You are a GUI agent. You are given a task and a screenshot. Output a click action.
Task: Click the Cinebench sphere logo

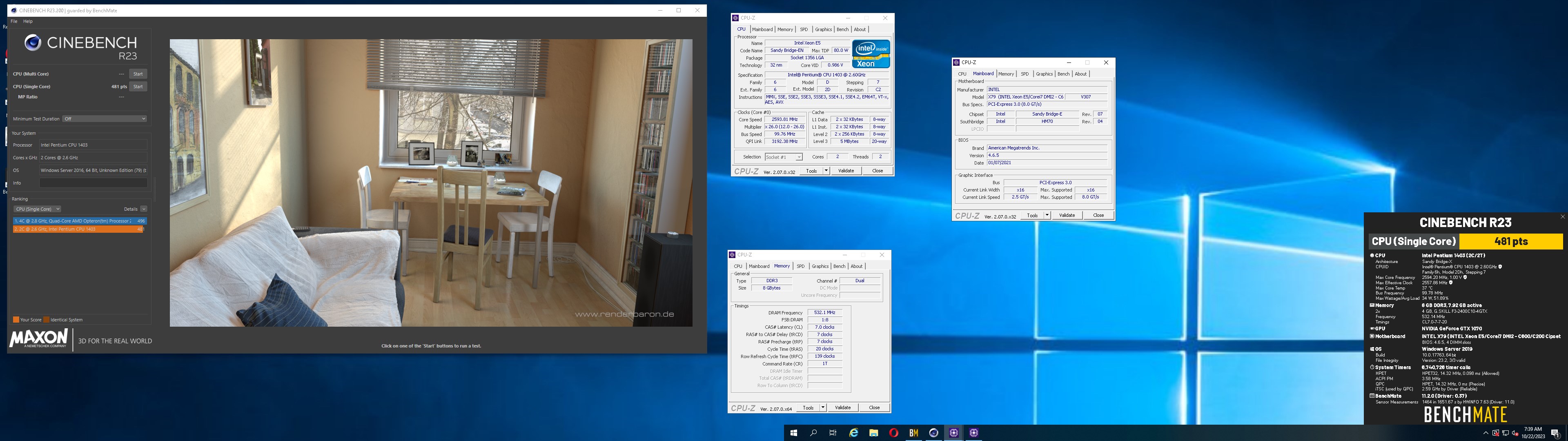(x=33, y=42)
